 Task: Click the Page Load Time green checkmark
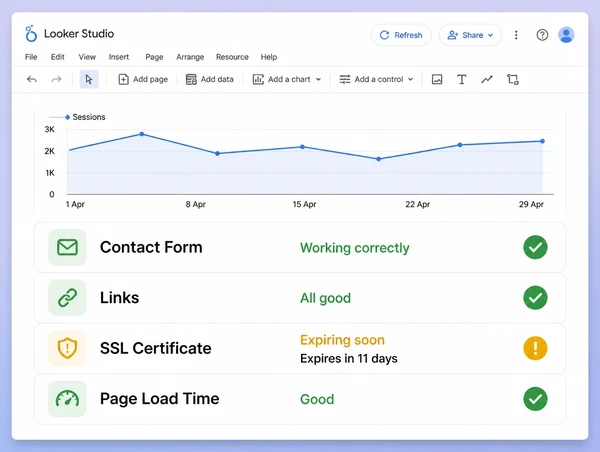[535, 399]
